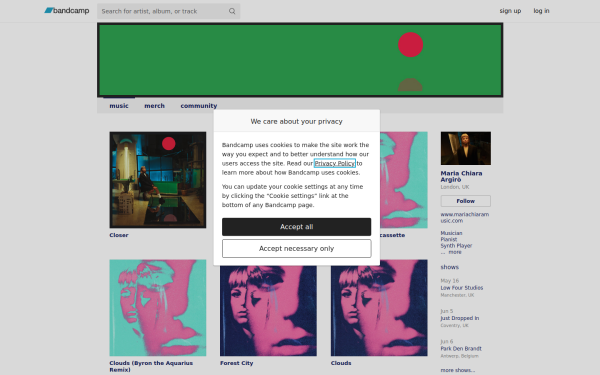This screenshot has height=375, width=600.
Task: Switch to the community tab
Action: tap(199, 106)
